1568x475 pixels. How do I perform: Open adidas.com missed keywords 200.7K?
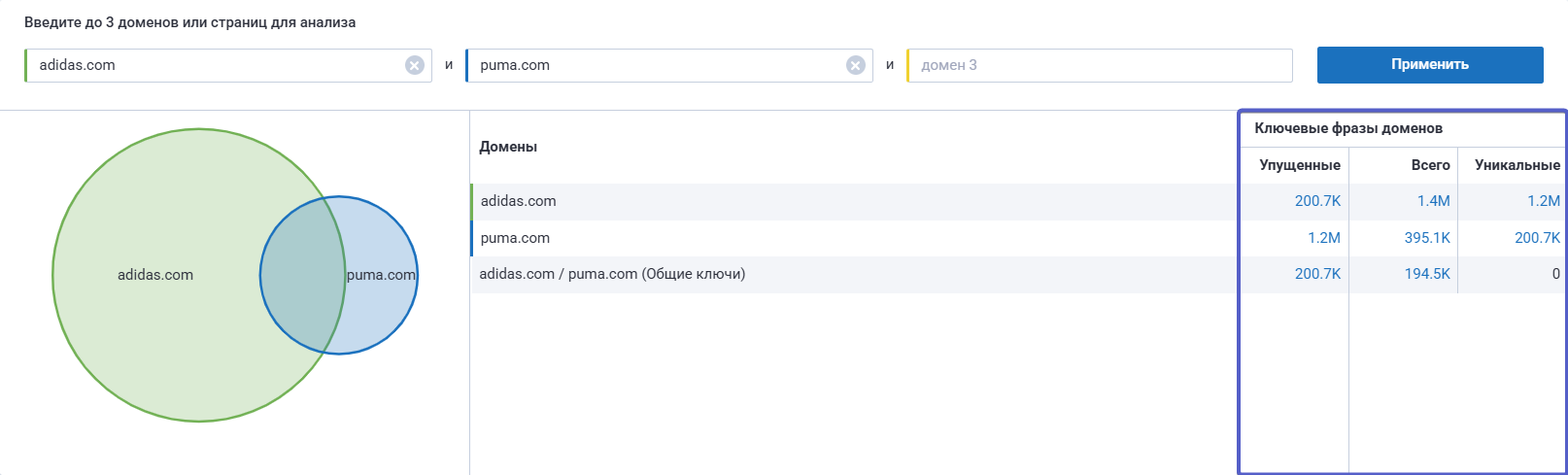1317,201
